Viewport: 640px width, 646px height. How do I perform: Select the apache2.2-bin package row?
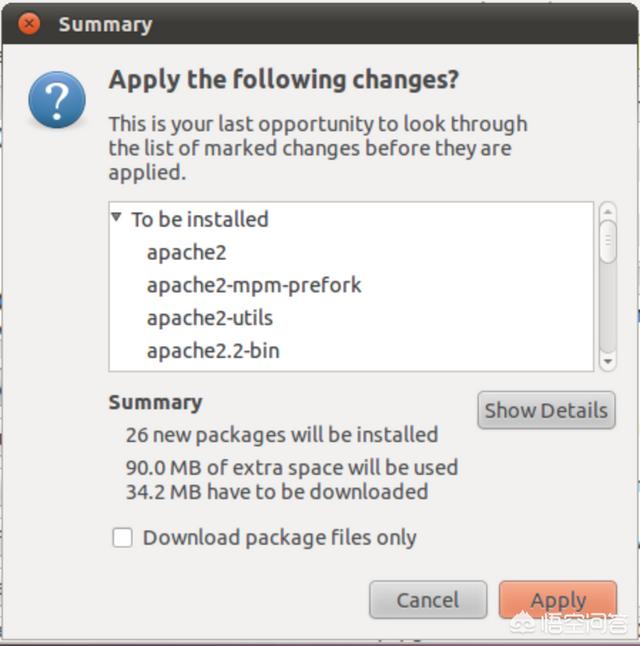(x=213, y=351)
